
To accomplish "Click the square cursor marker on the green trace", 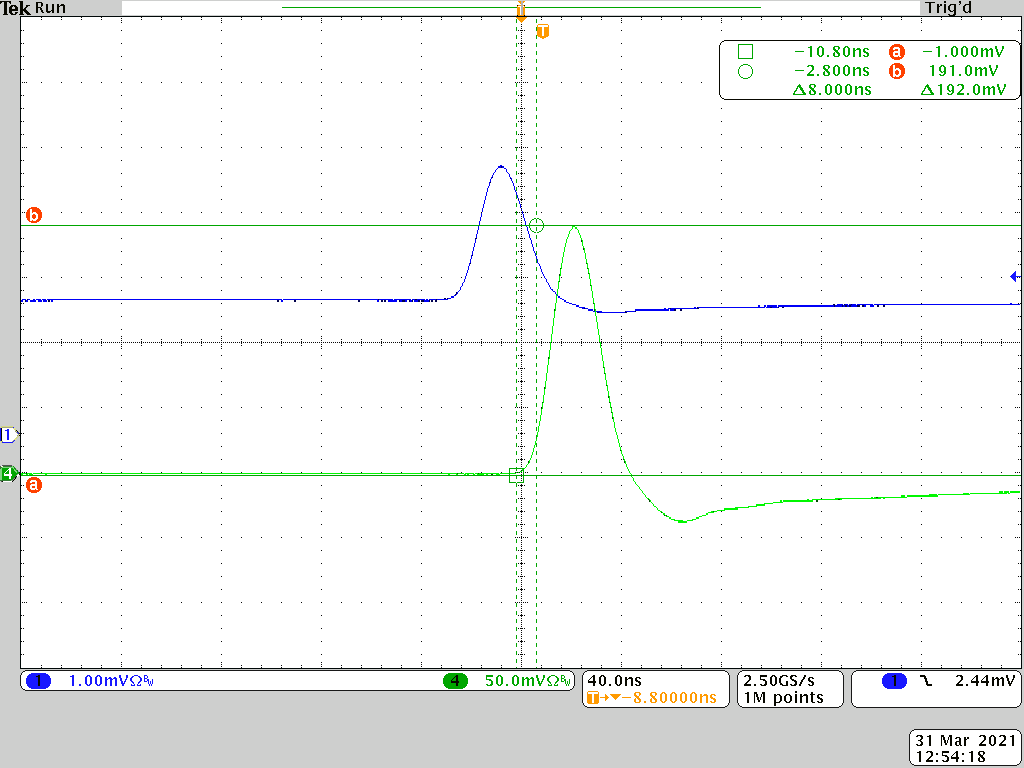I will tap(516, 475).
